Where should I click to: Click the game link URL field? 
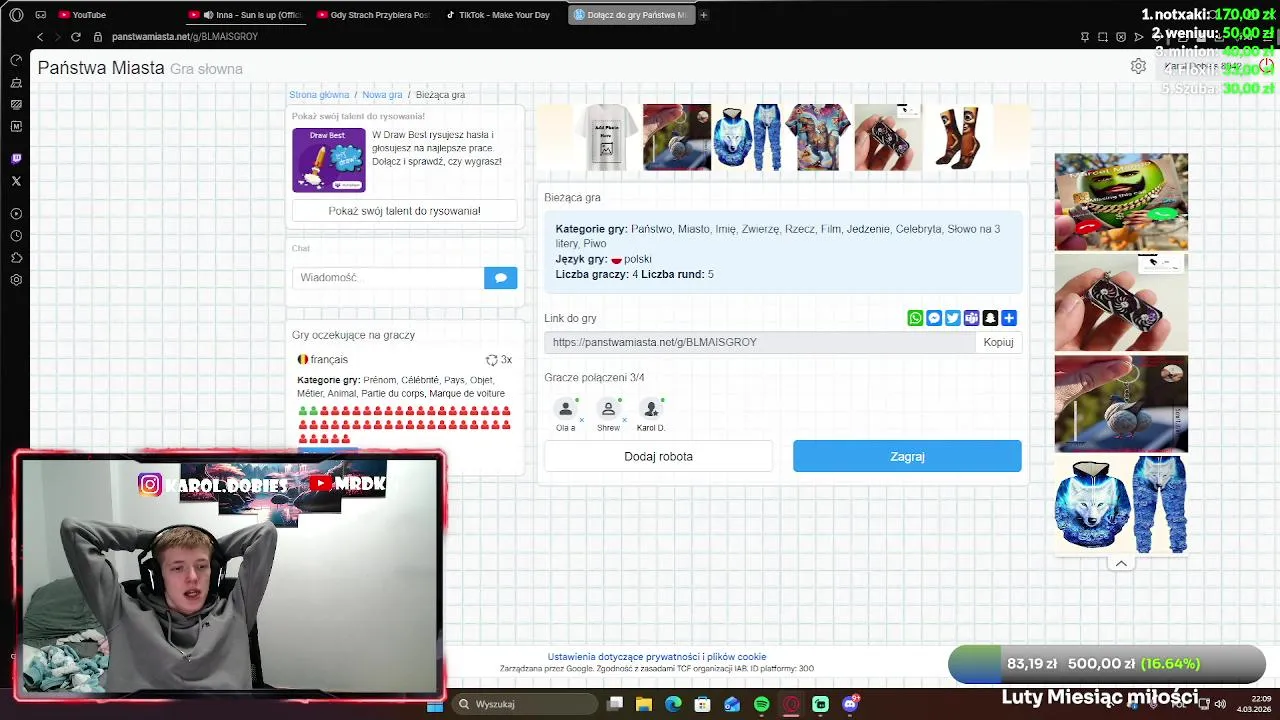point(760,342)
